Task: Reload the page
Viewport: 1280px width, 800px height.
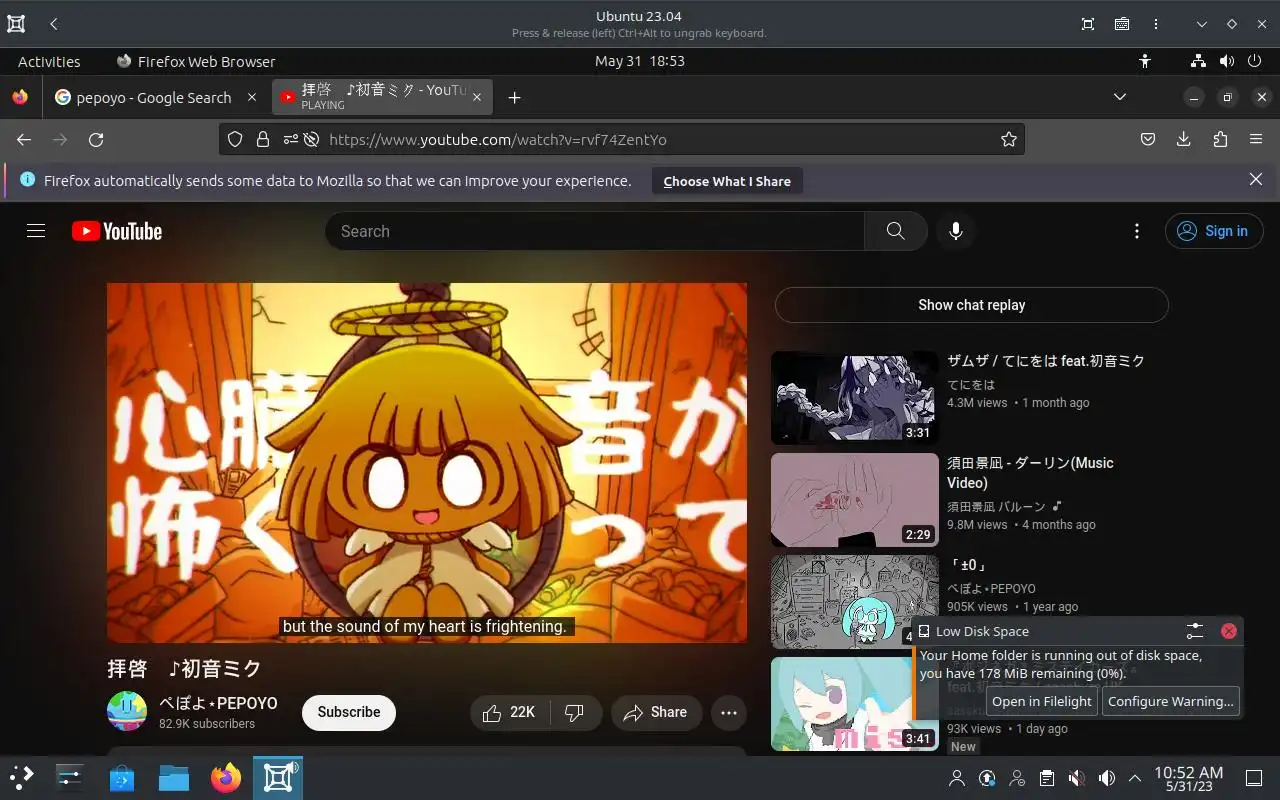Action: click(96, 139)
